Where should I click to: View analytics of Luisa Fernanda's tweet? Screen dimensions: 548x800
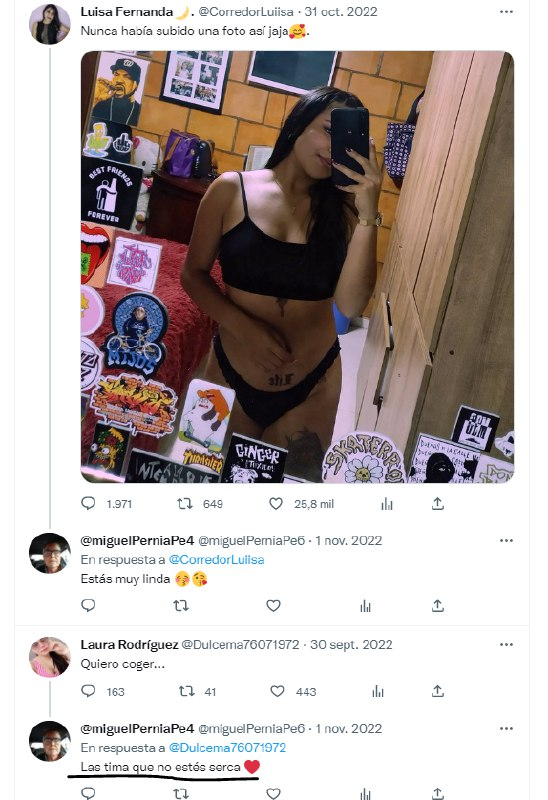387,504
